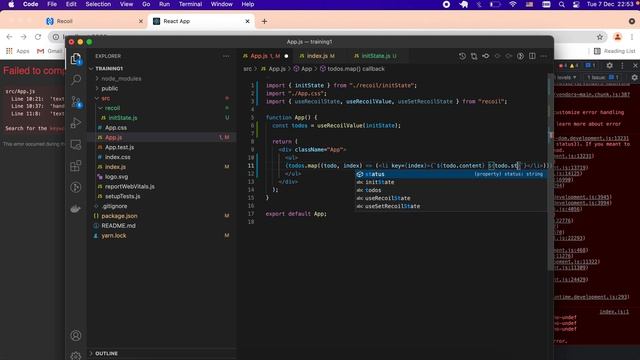Open Source Control view in activity bar
This screenshot has height=360, width=640.
pos(76,102)
